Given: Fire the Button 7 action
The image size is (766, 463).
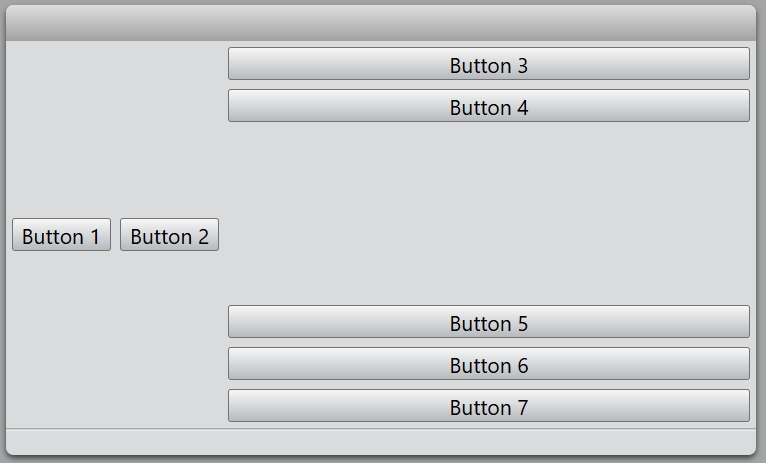Looking at the screenshot, I should (488, 406).
